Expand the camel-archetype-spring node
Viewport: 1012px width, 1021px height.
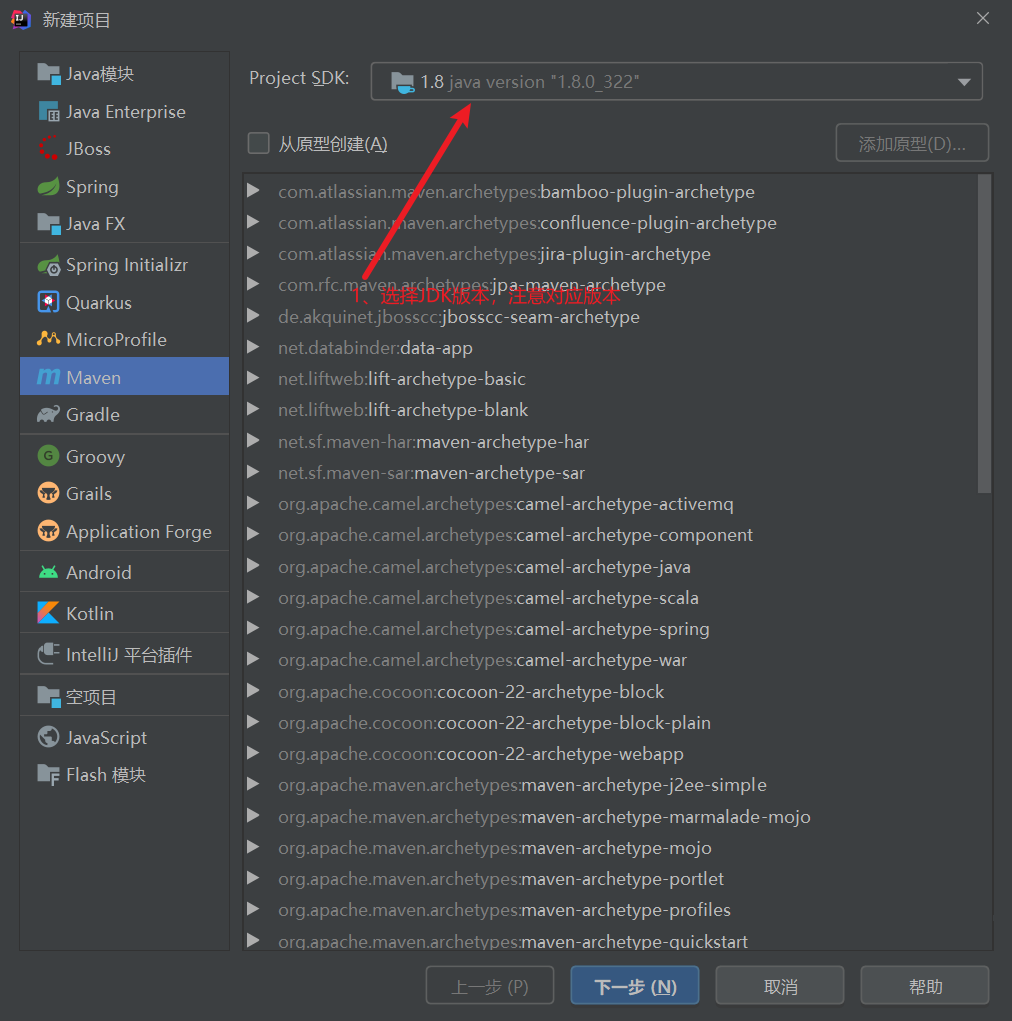(254, 628)
